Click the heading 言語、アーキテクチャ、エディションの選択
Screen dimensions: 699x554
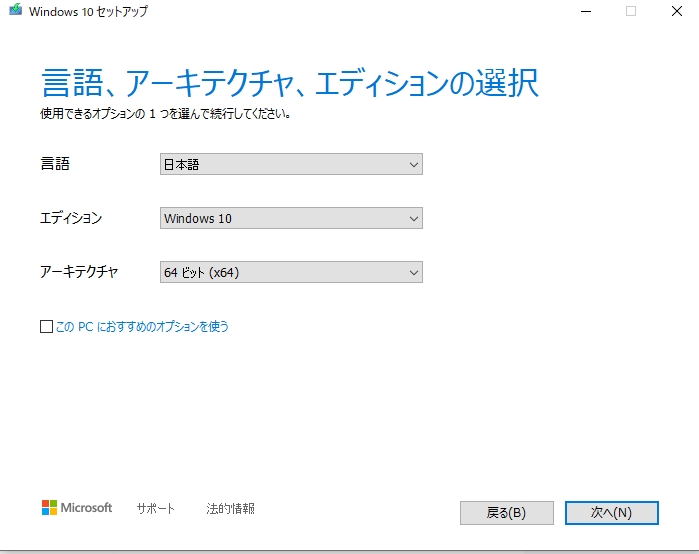pos(290,83)
